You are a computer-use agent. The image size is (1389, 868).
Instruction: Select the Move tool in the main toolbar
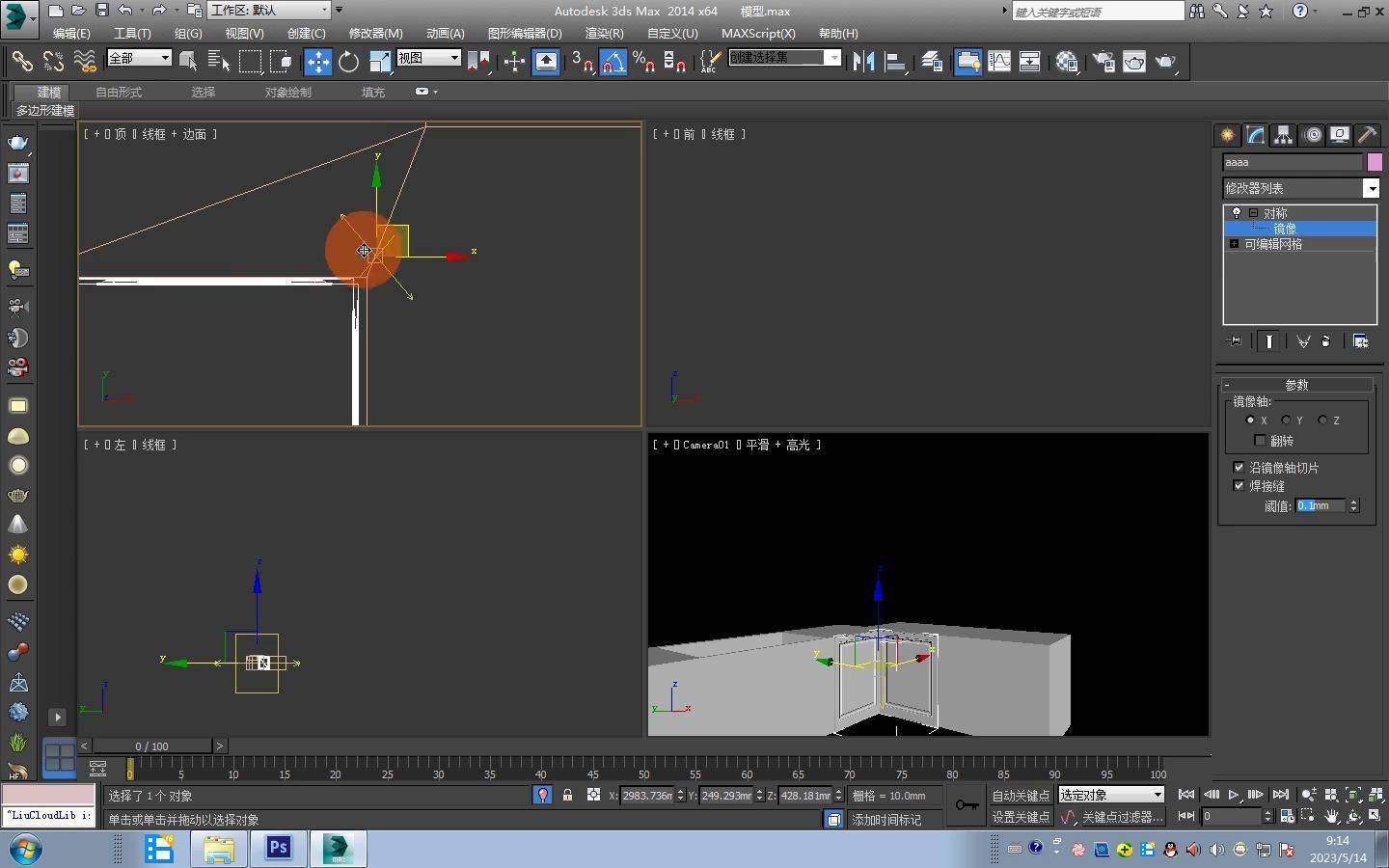coord(317,62)
